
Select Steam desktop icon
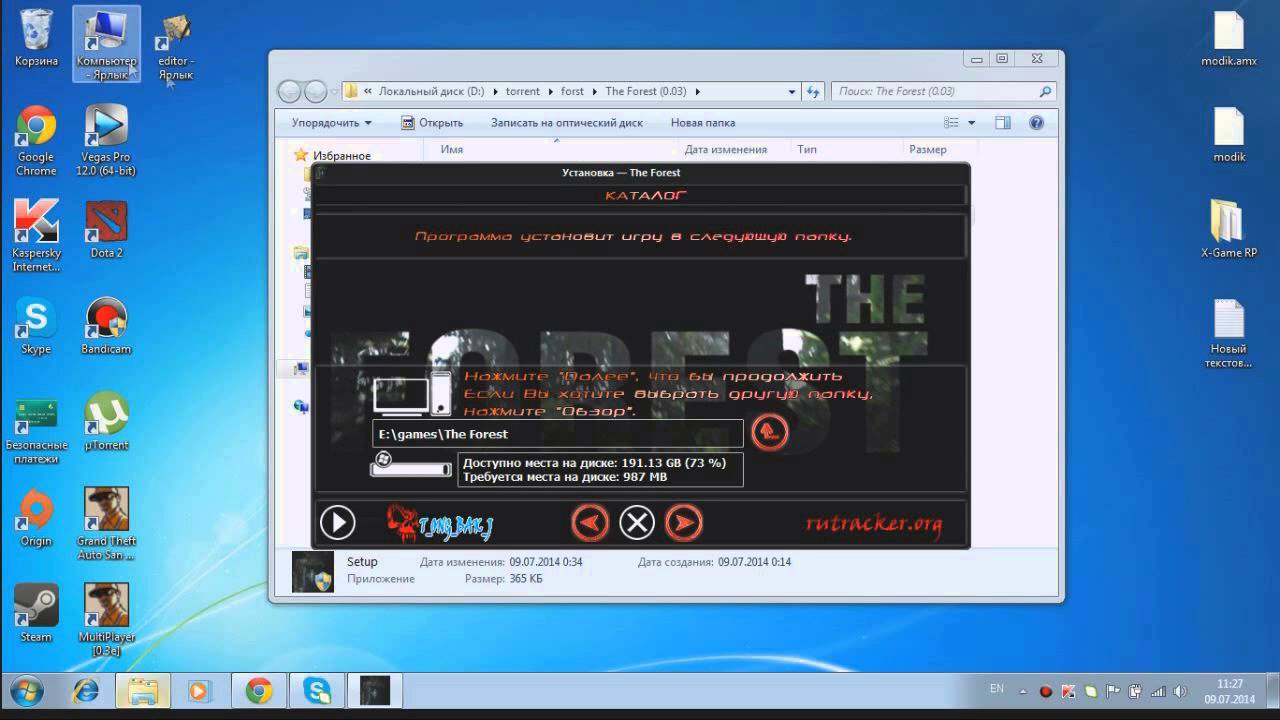36,615
